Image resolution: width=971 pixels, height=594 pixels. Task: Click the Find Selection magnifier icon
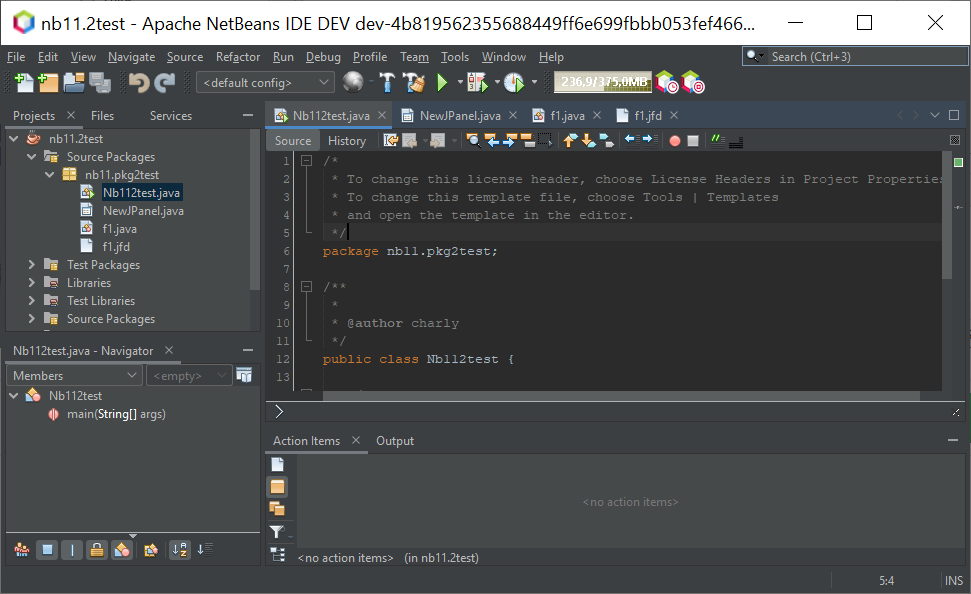[x=474, y=141]
